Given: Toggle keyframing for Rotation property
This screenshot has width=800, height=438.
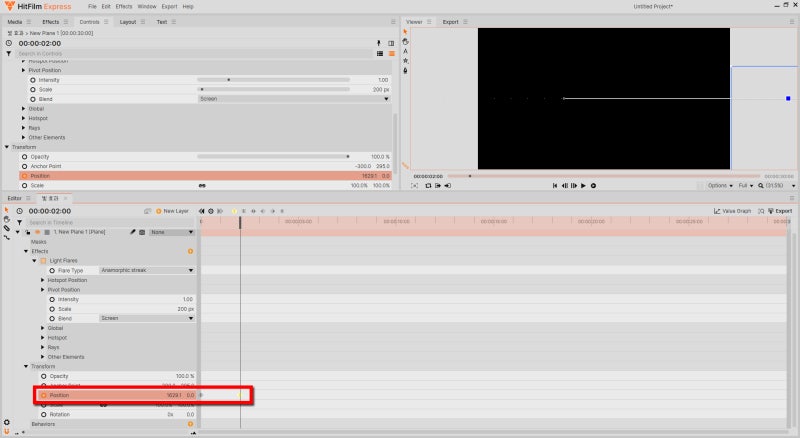Looking at the screenshot, I should [44, 415].
